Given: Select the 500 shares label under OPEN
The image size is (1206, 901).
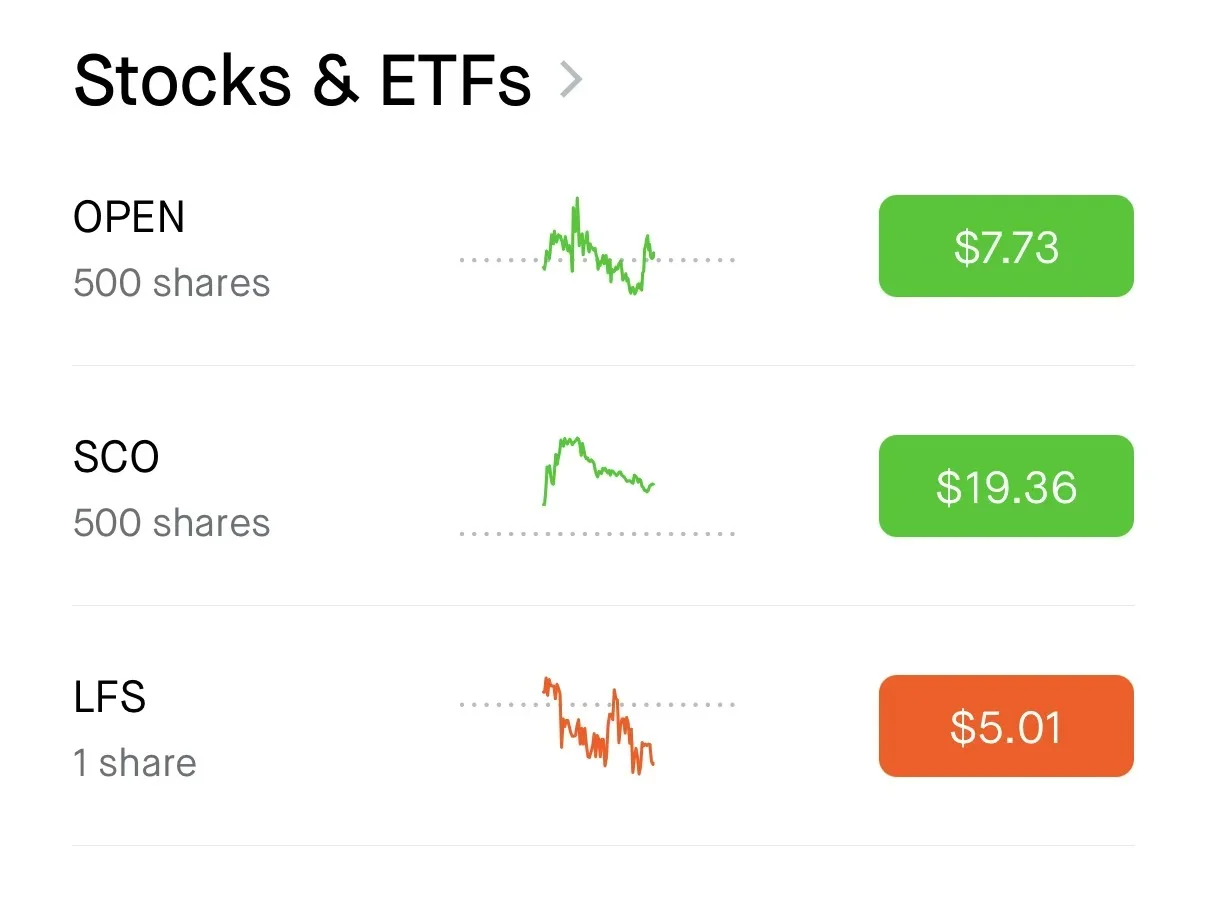Looking at the screenshot, I should point(171,283).
